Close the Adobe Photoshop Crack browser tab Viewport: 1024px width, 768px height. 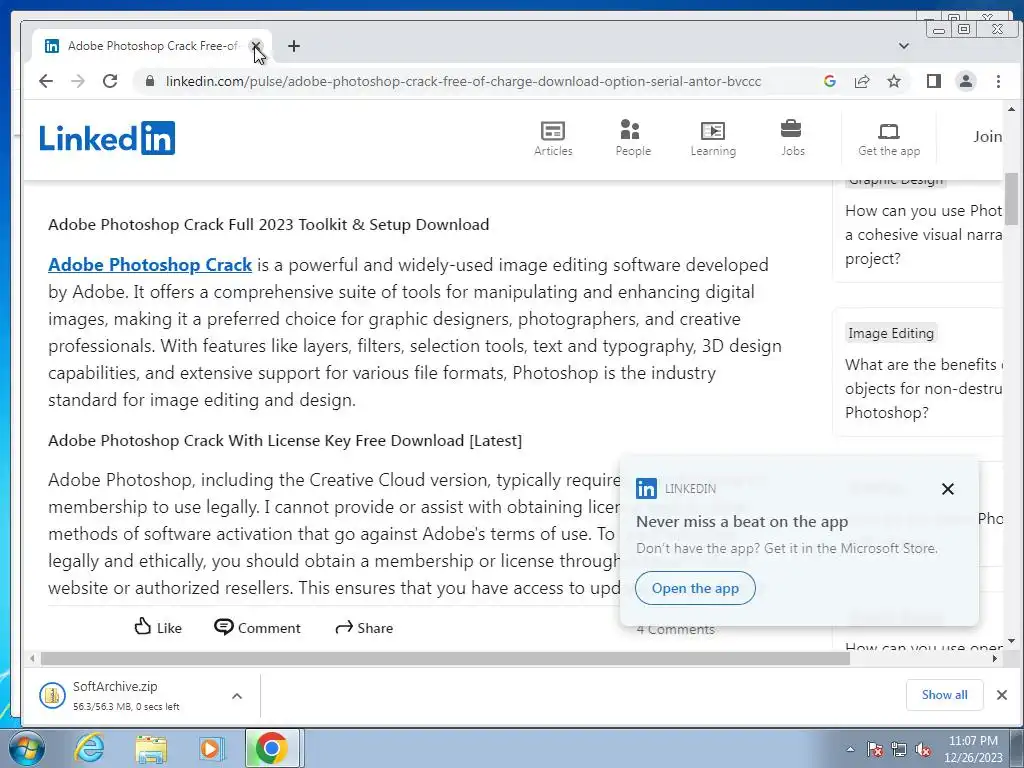pyautogui.click(x=256, y=46)
